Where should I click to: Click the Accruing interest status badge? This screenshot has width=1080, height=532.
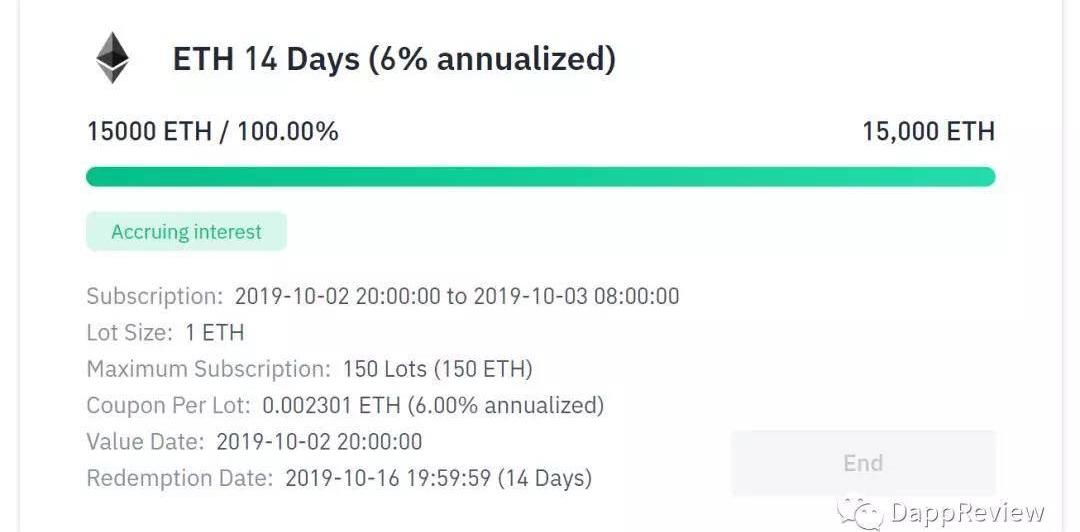[186, 232]
